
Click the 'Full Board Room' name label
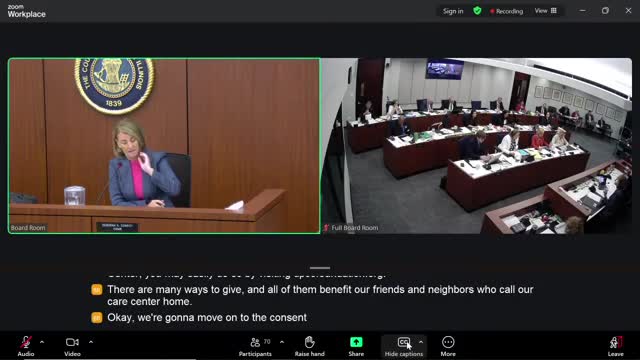(x=355, y=228)
